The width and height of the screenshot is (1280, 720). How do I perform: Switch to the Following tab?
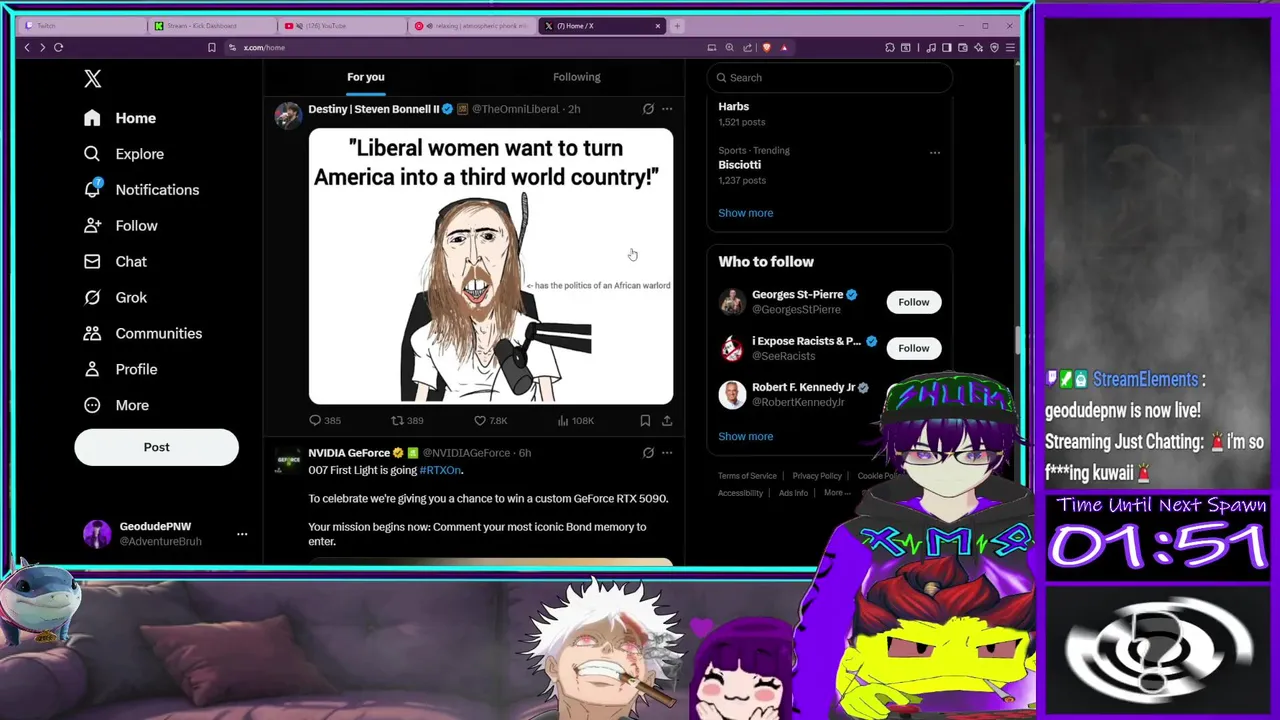(577, 77)
